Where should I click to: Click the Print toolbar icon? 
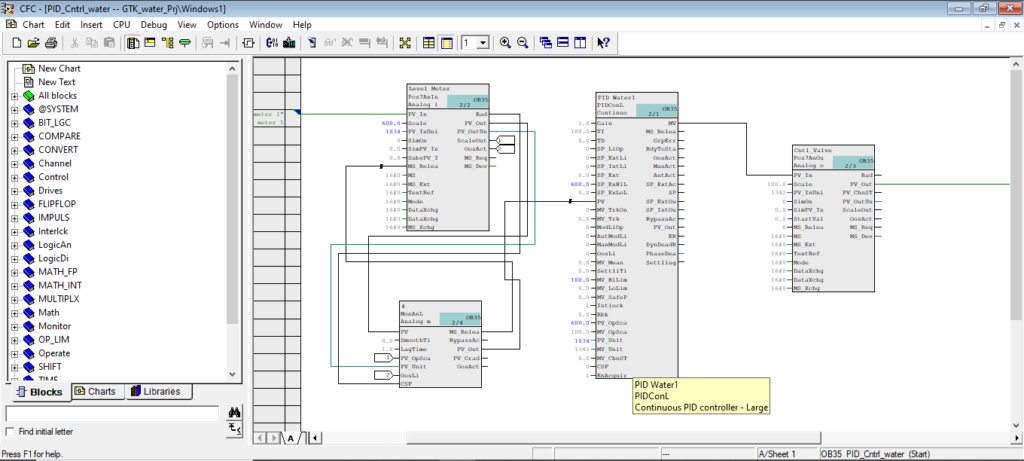(x=50, y=43)
